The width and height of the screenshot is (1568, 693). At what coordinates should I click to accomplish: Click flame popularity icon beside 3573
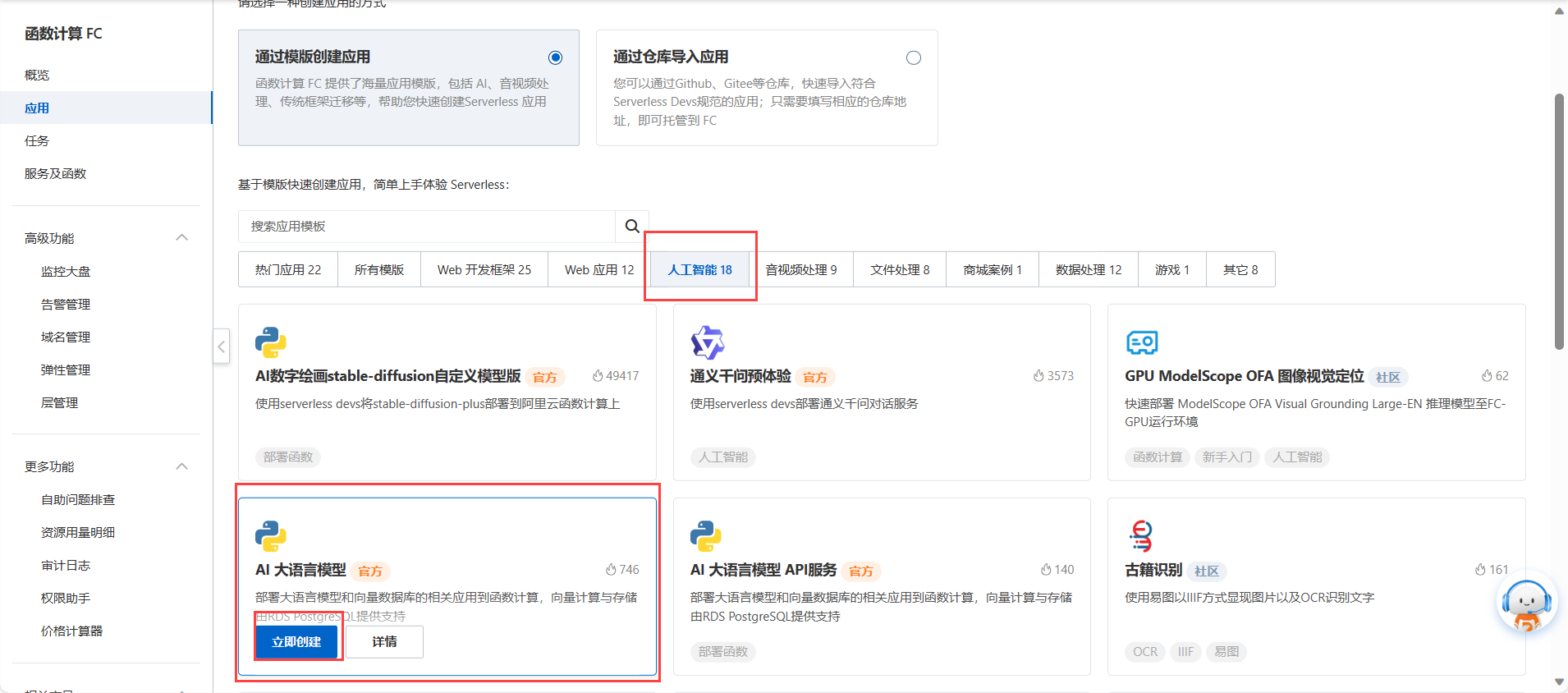click(x=1038, y=376)
